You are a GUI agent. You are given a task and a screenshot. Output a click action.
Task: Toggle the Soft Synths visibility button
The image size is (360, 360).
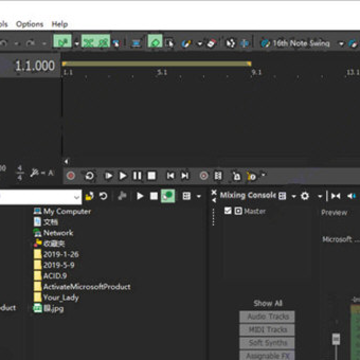(267, 343)
